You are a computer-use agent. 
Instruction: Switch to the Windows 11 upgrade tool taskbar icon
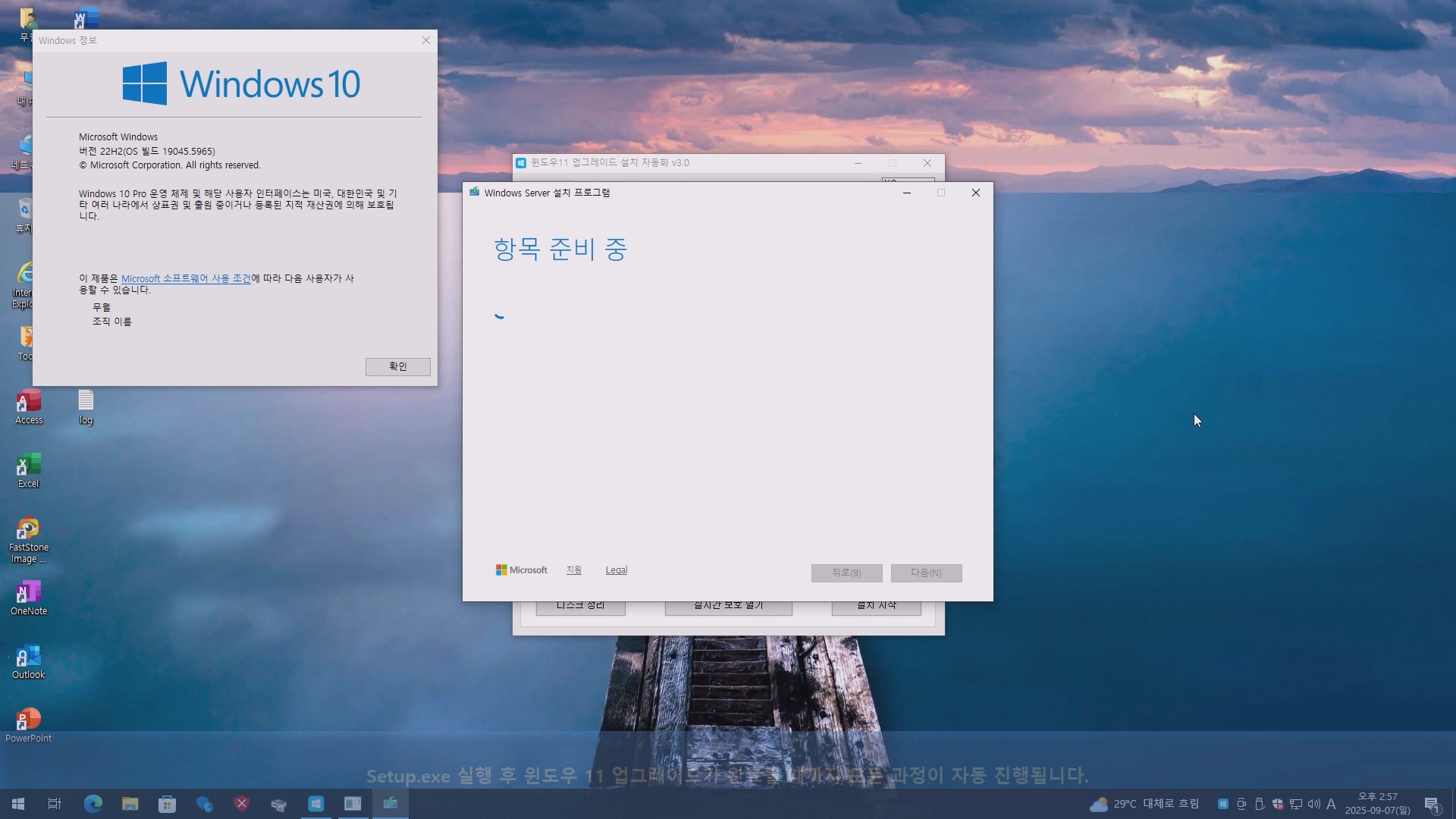(x=315, y=804)
